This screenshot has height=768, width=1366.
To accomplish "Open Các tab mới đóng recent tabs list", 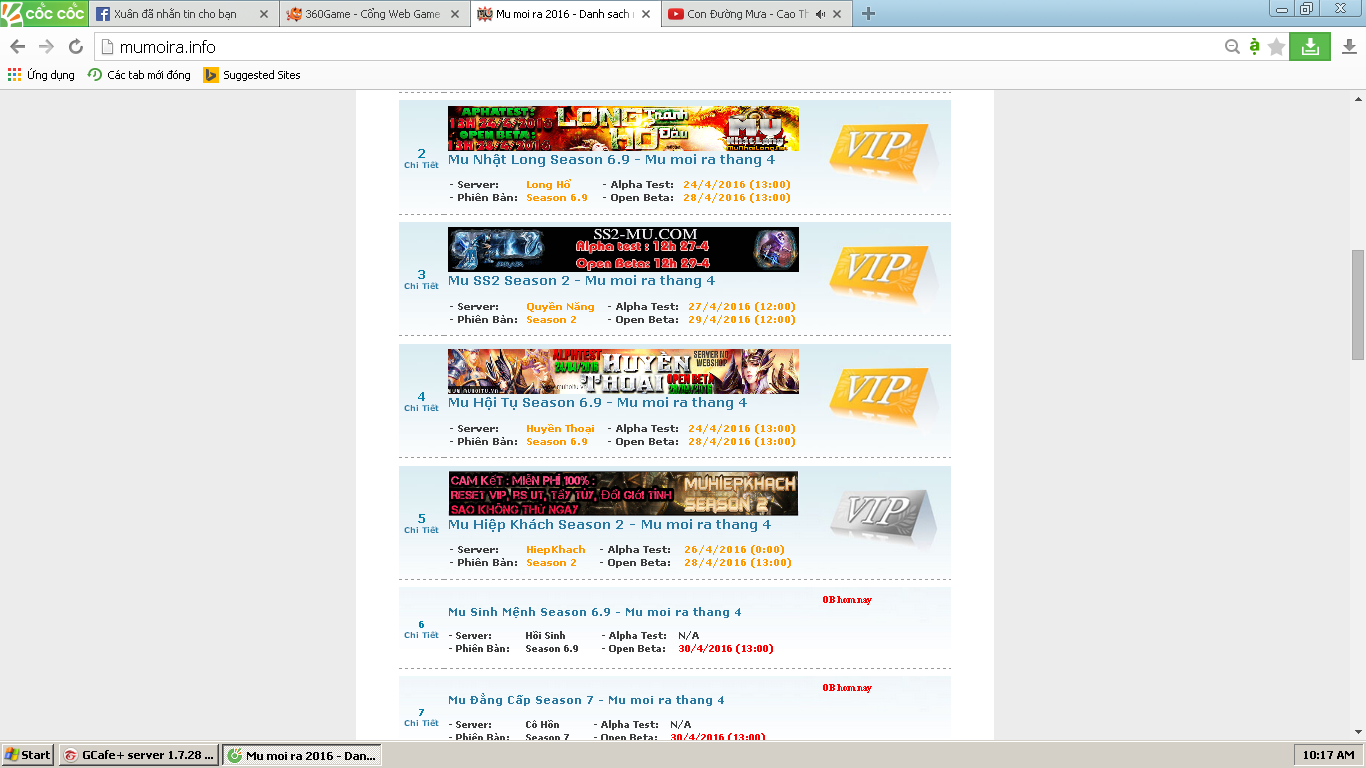I will [139, 75].
